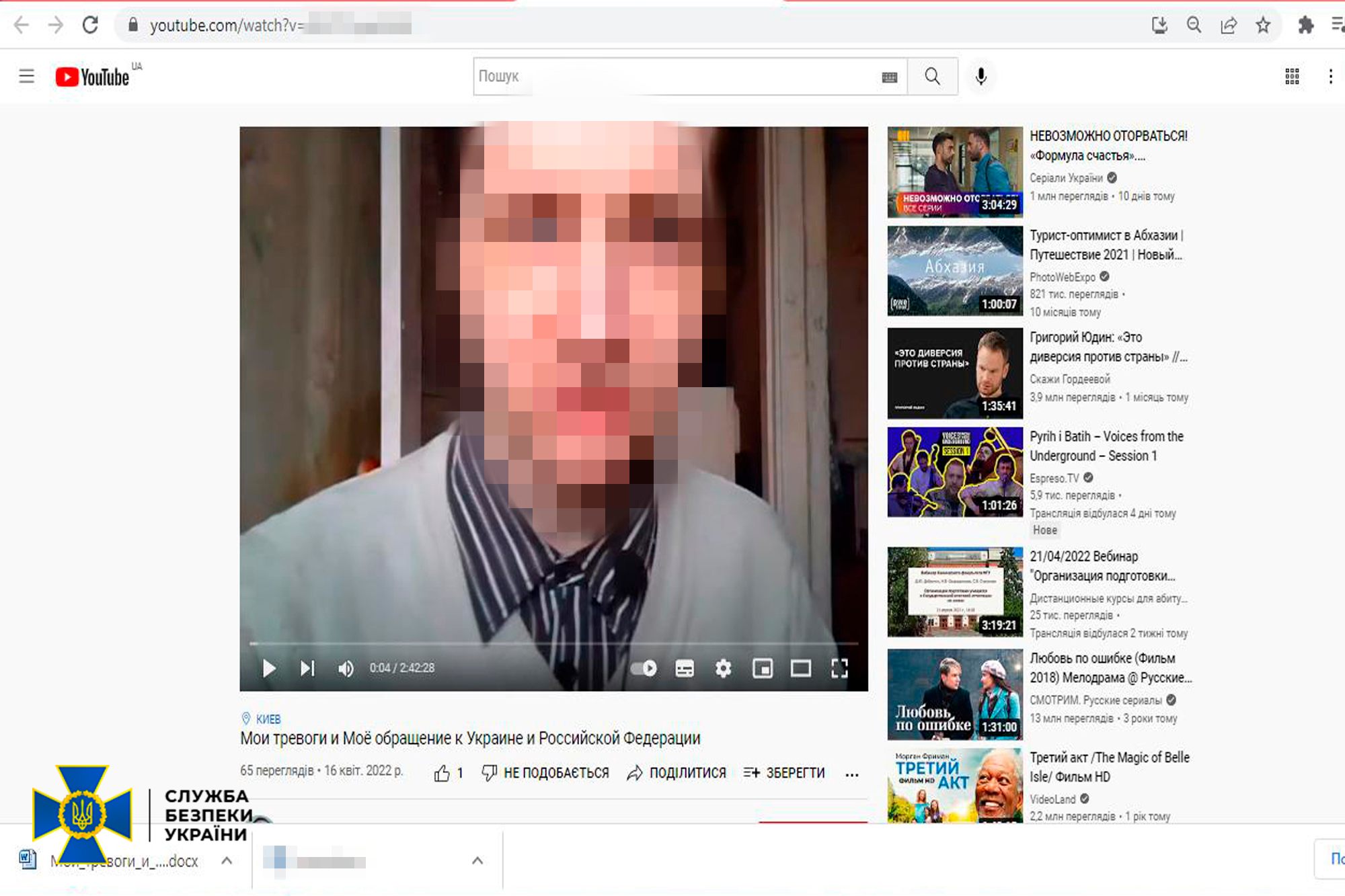Click the ЗБЕРЕГТИ save button
Screen dimensions: 1345x896
pyautogui.click(x=784, y=773)
